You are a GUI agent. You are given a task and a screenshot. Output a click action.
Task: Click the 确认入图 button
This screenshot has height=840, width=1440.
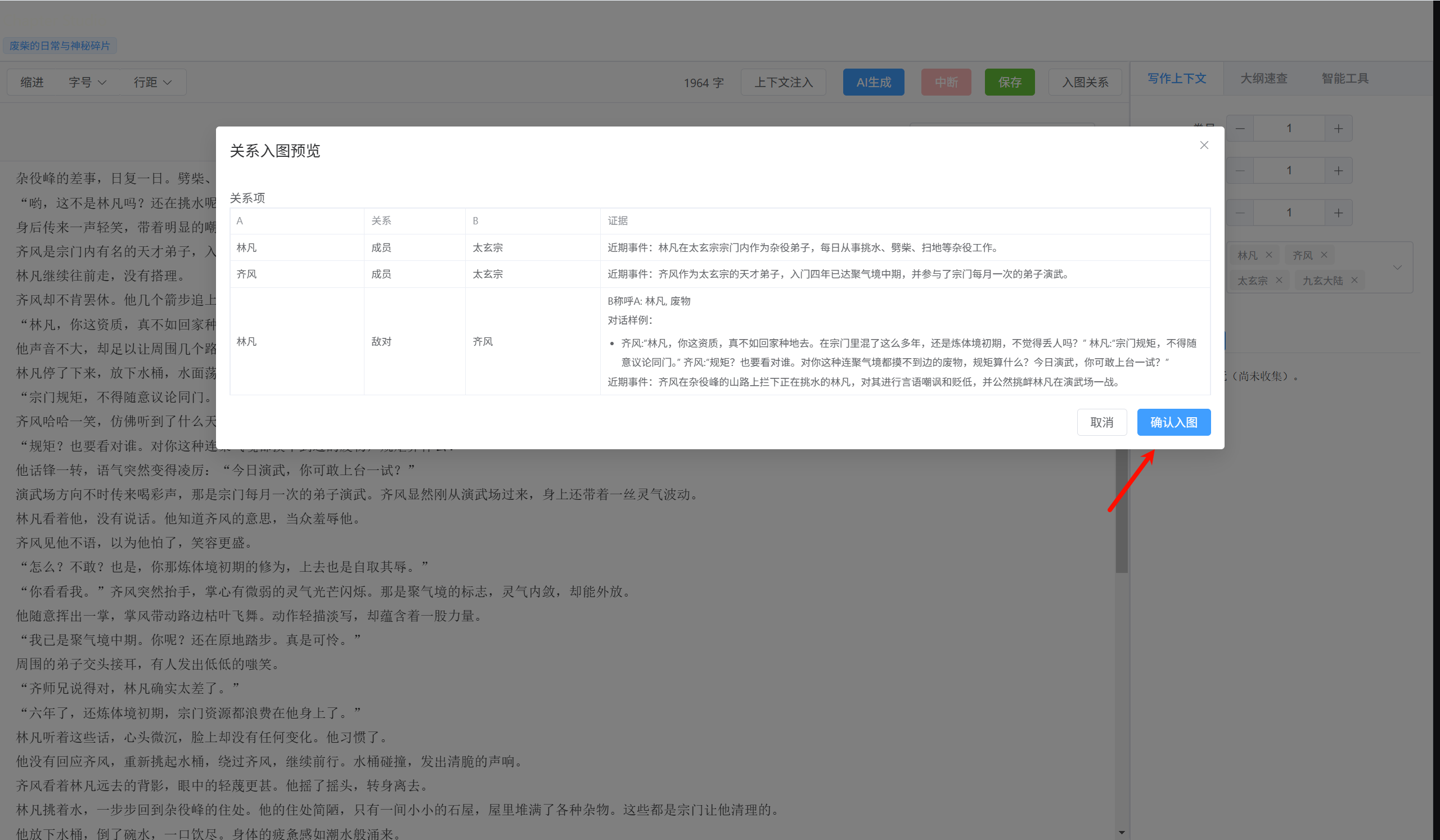1174,422
